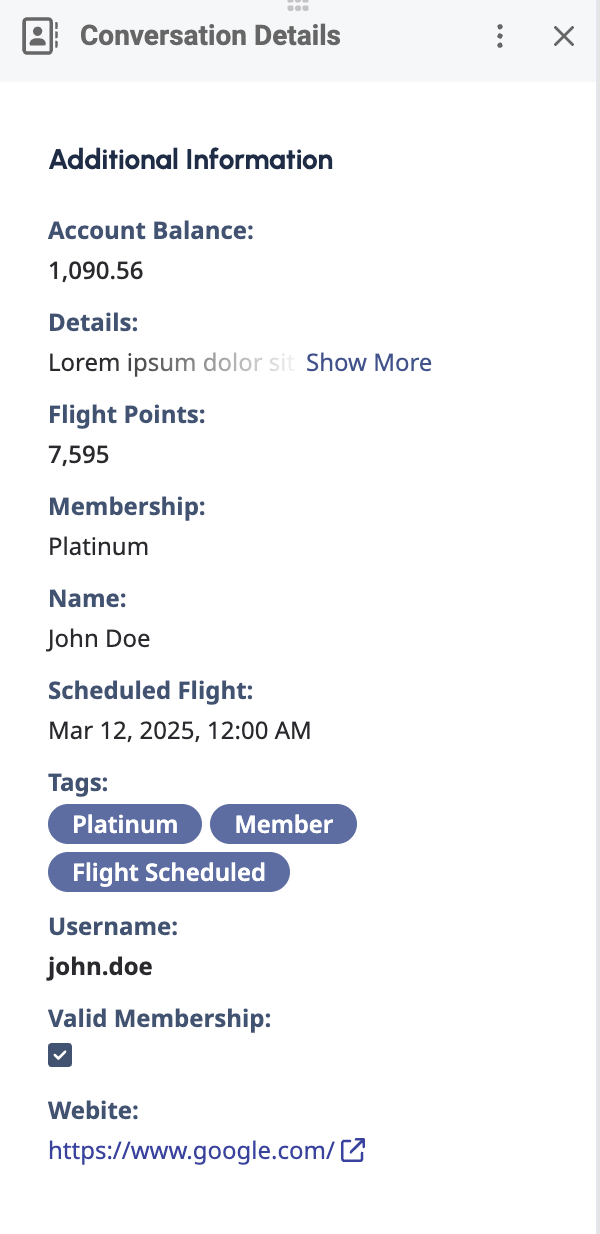This screenshot has width=600, height=1234.
Task: Open the three-dot more options menu
Action: pos(500,37)
